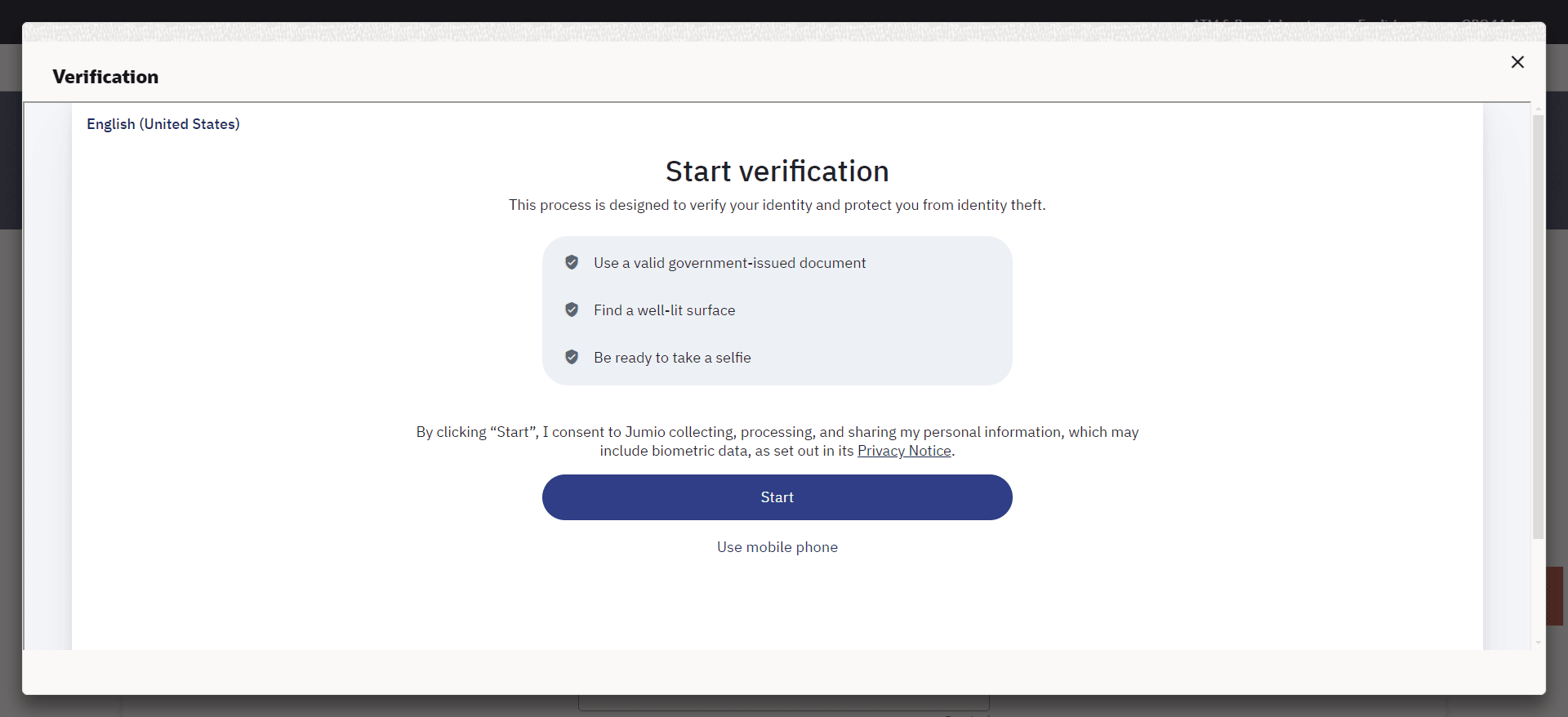1568x717 pixels.
Task: Close the Verification dialog with the X
Action: [1517, 62]
